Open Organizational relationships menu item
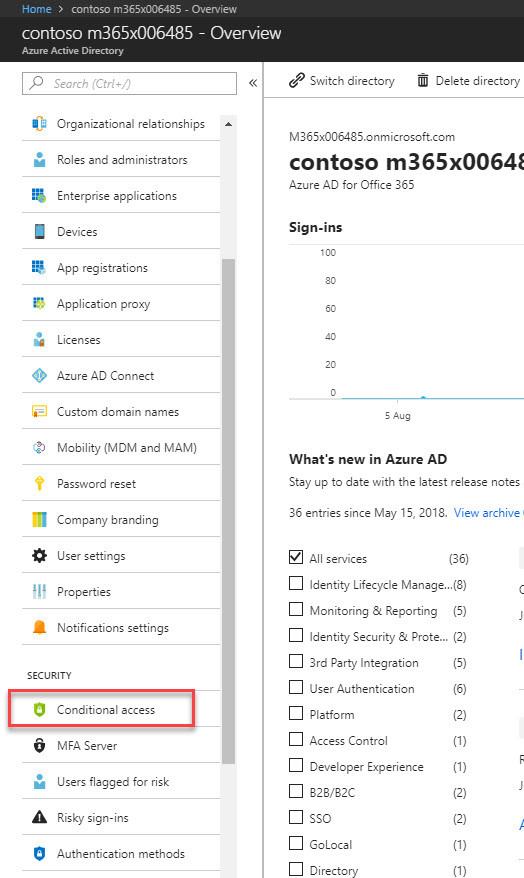Viewport: 524px width, 878px height. click(x=121, y=124)
